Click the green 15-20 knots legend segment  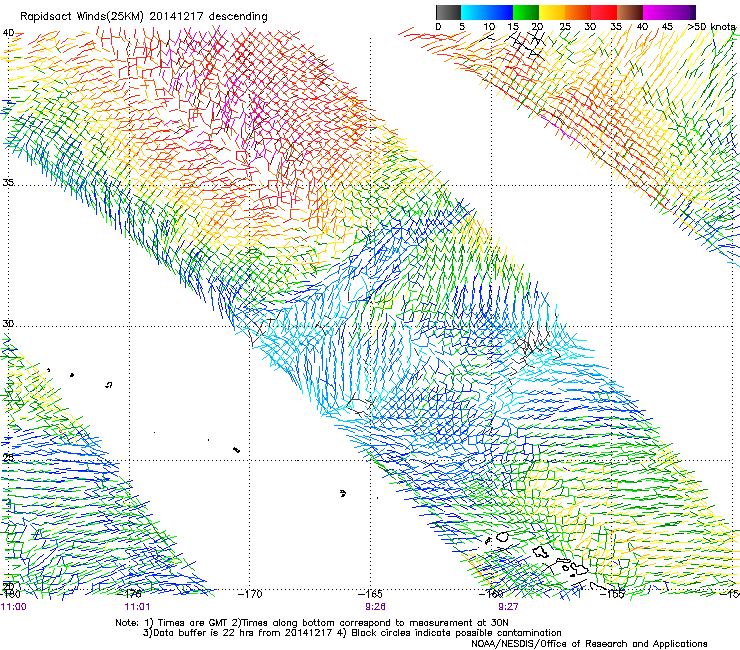click(526, 12)
